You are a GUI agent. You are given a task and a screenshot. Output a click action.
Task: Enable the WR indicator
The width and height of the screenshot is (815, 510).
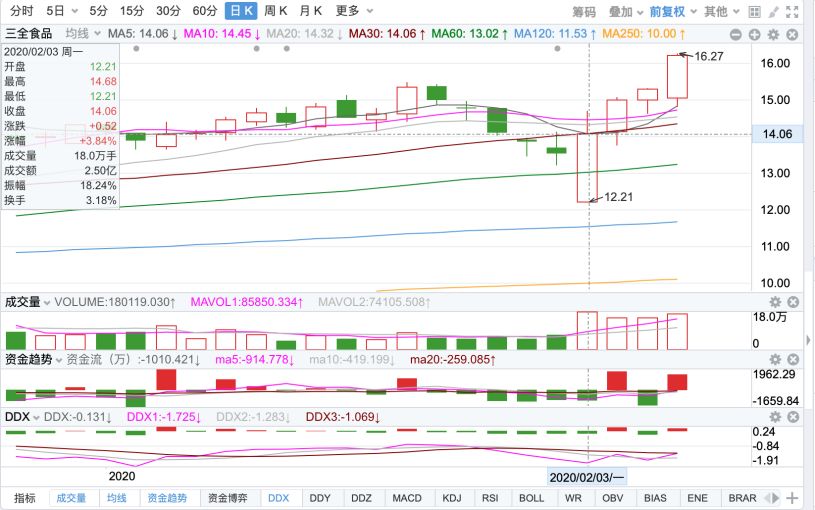[x=573, y=498]
